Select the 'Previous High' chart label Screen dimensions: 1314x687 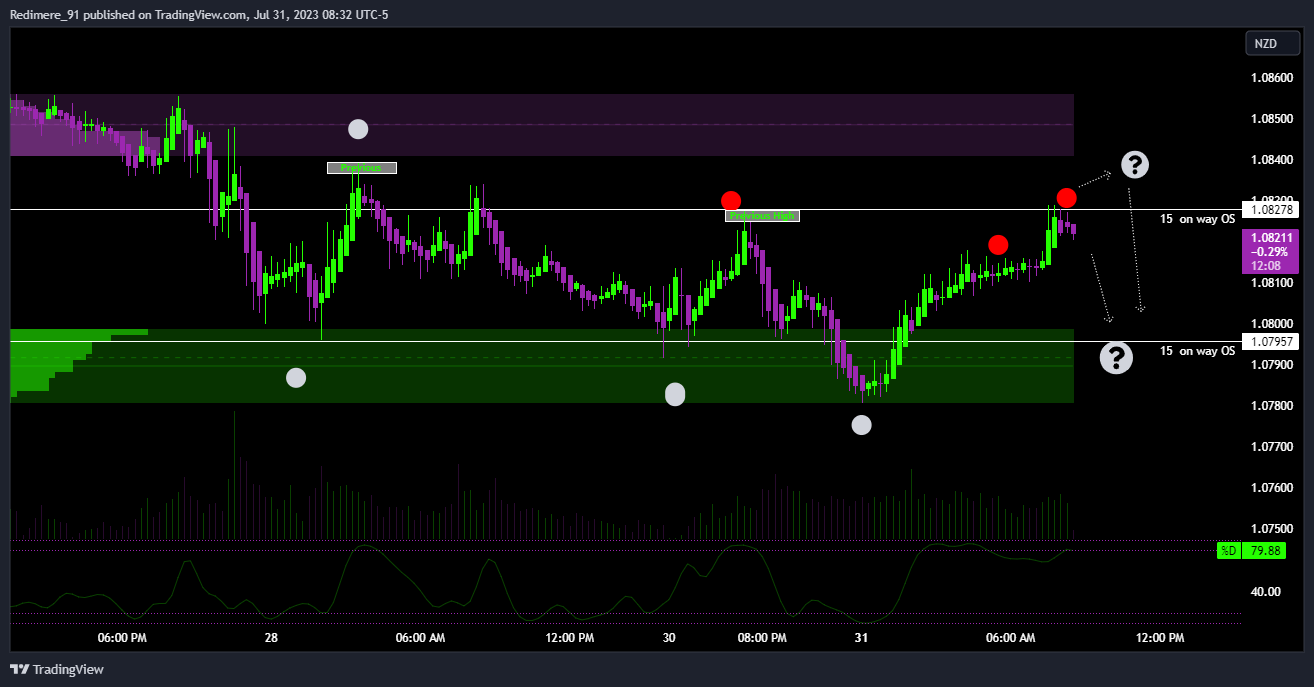[x=763, y=216]
